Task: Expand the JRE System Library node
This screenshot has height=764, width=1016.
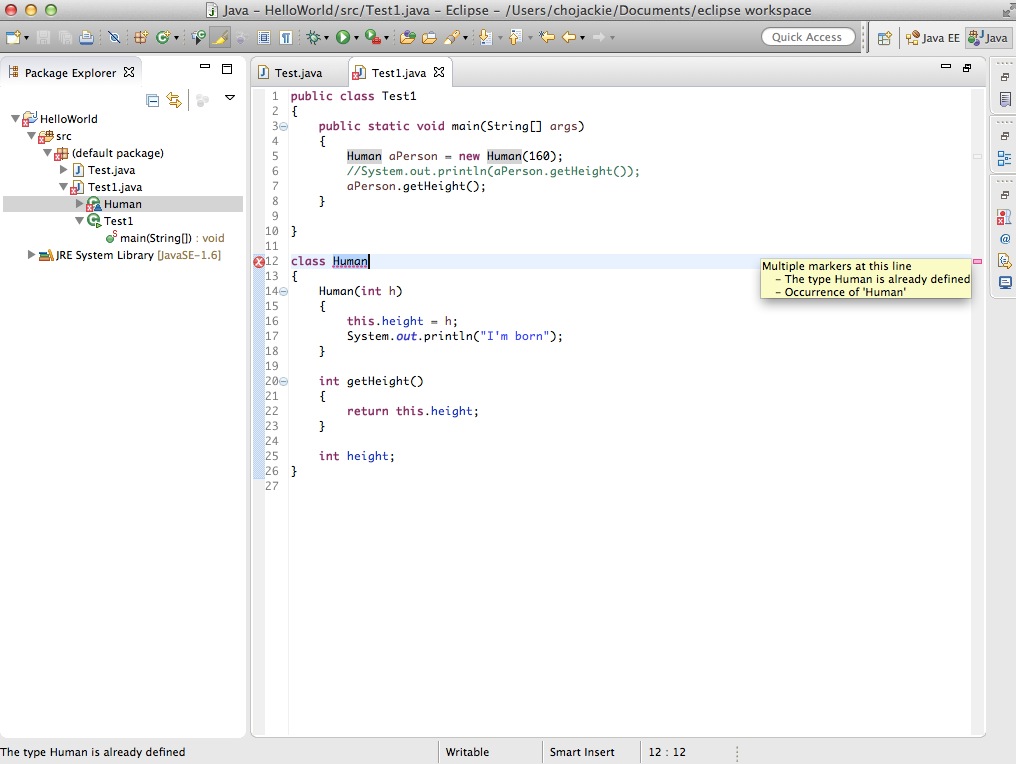Action: tap(32, 255)
